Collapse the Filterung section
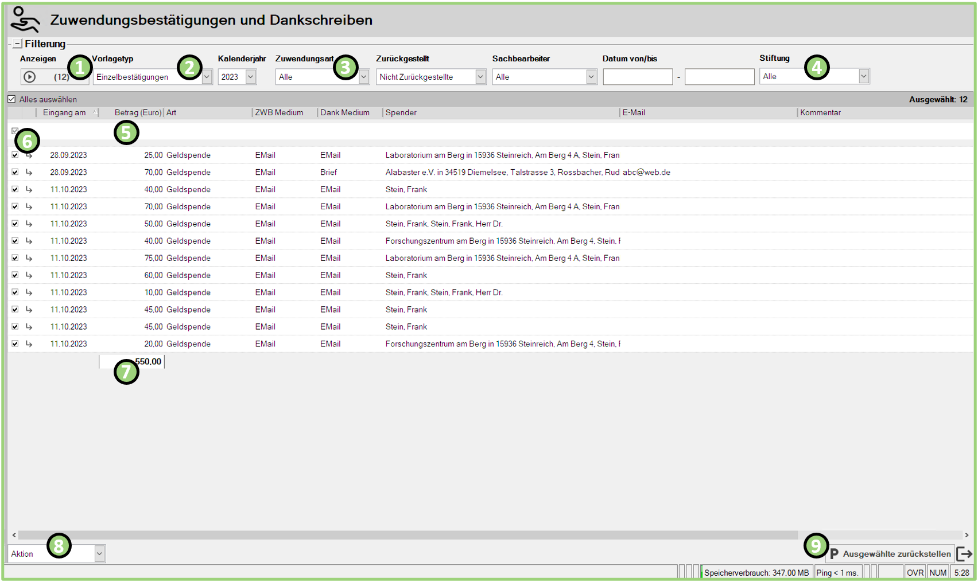This screenshot has height=582, width=978. click(x=17, y=44)
